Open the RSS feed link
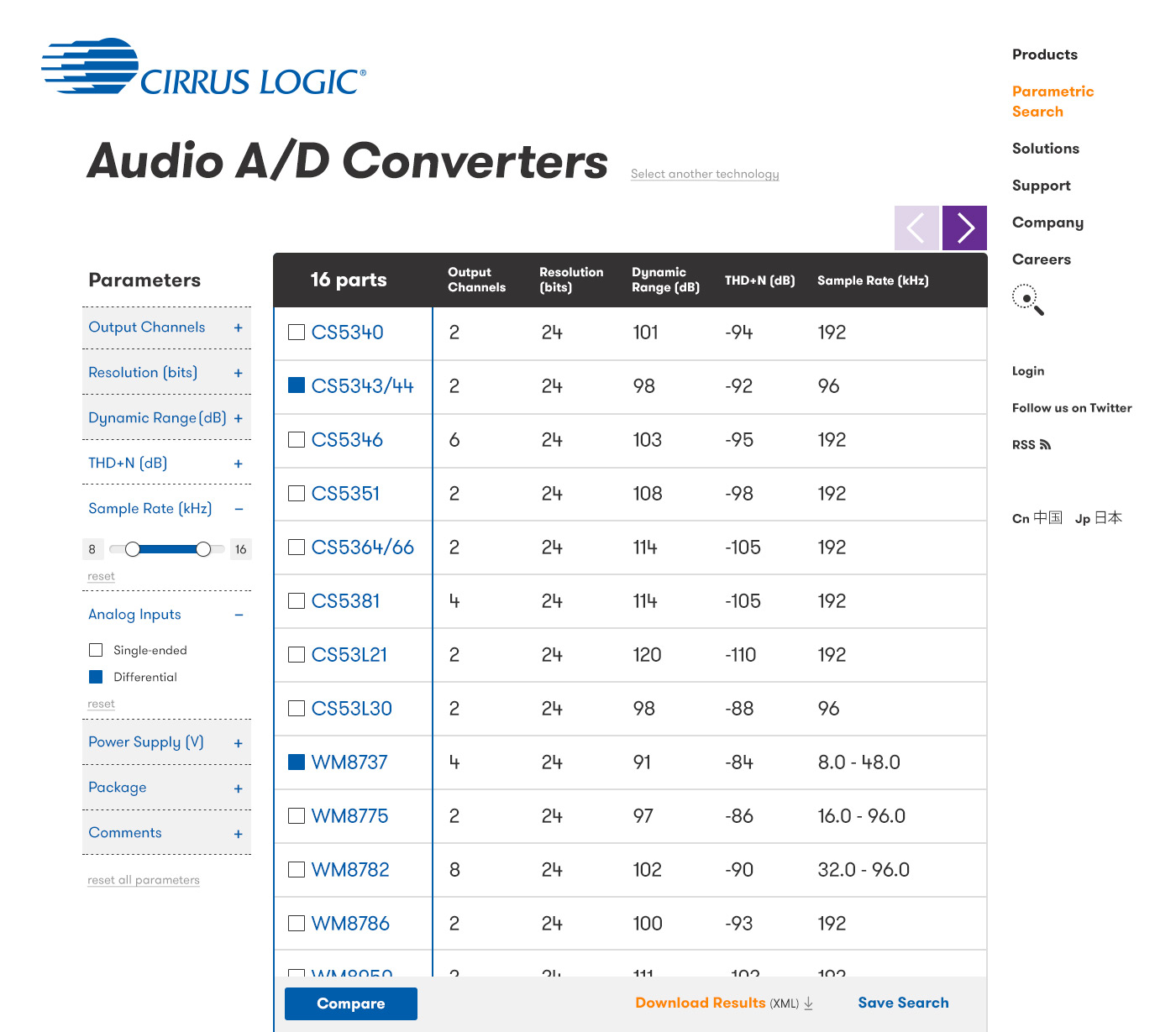The width and height of the screenshot is (1176, 1032). [1032, 445]
